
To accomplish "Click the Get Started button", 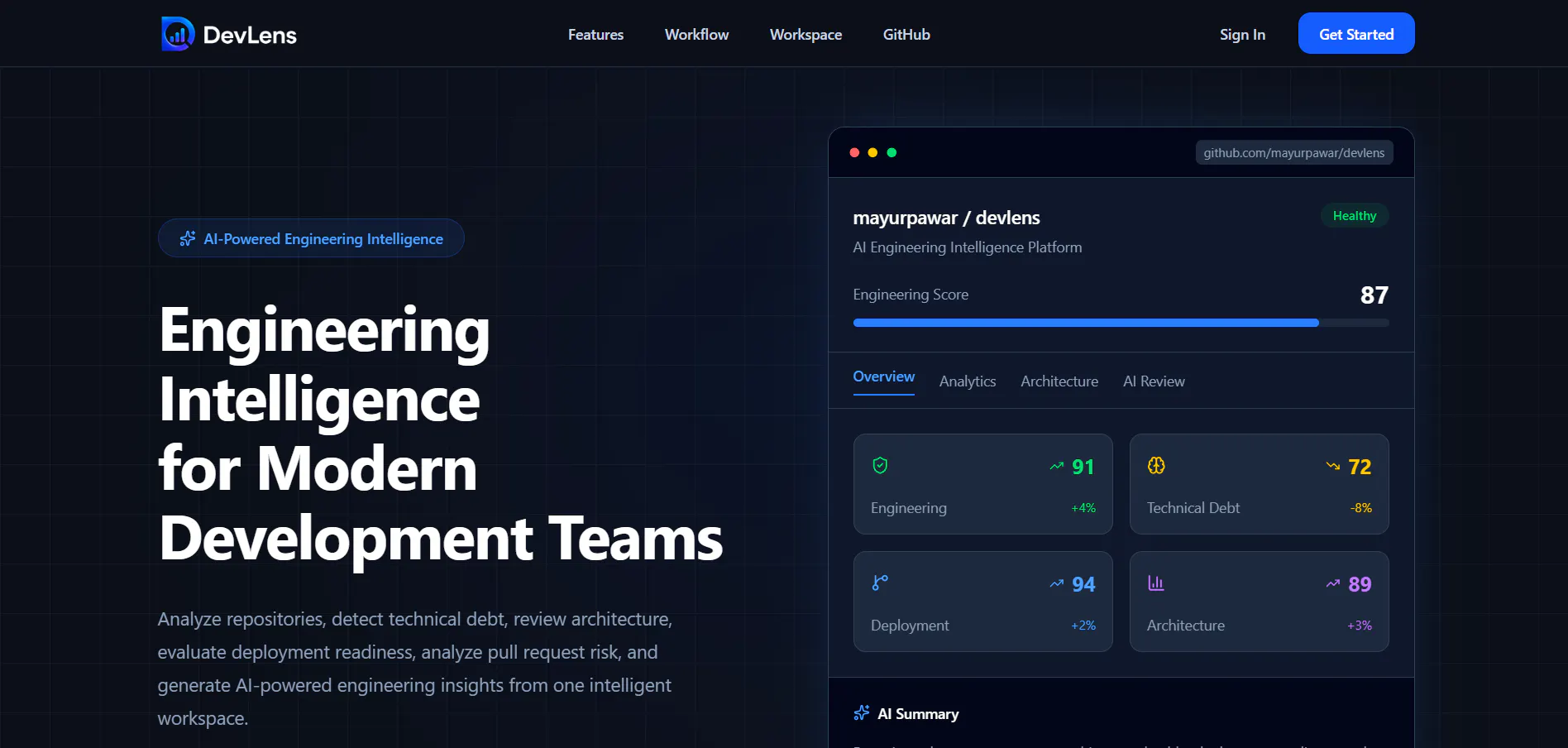I will coord(1356,33).
